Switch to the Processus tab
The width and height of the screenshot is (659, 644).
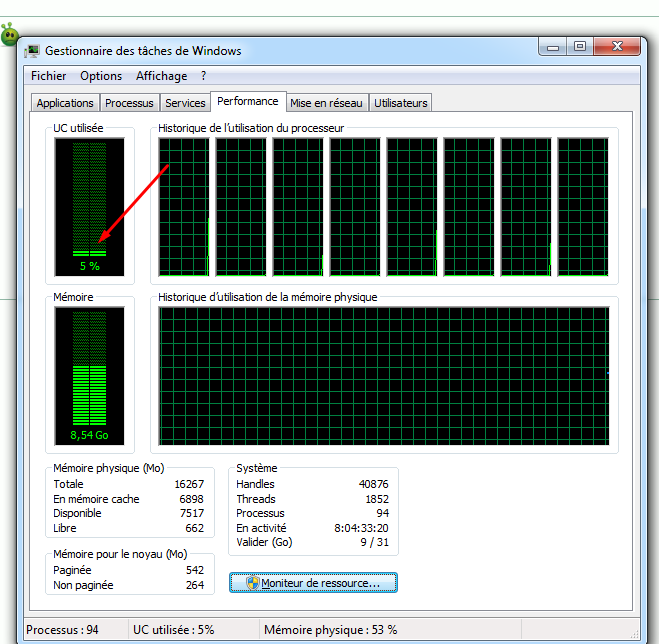129,103
